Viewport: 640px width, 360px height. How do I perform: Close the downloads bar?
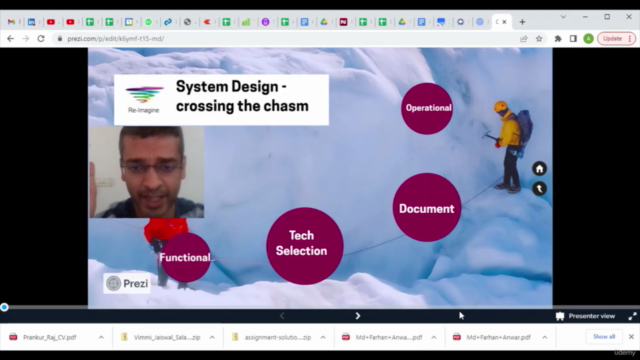click(x=631, y=337)
